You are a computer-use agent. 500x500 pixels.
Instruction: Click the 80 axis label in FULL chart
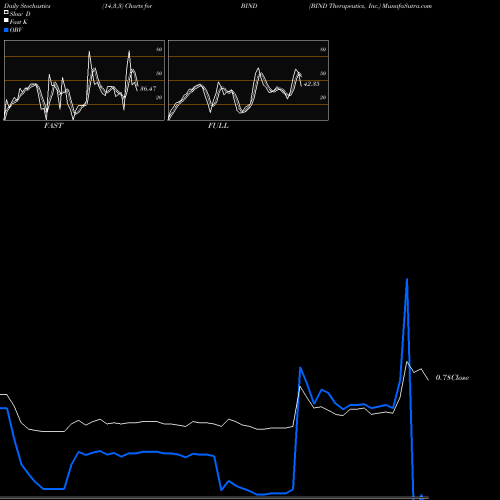coord(323,49)
